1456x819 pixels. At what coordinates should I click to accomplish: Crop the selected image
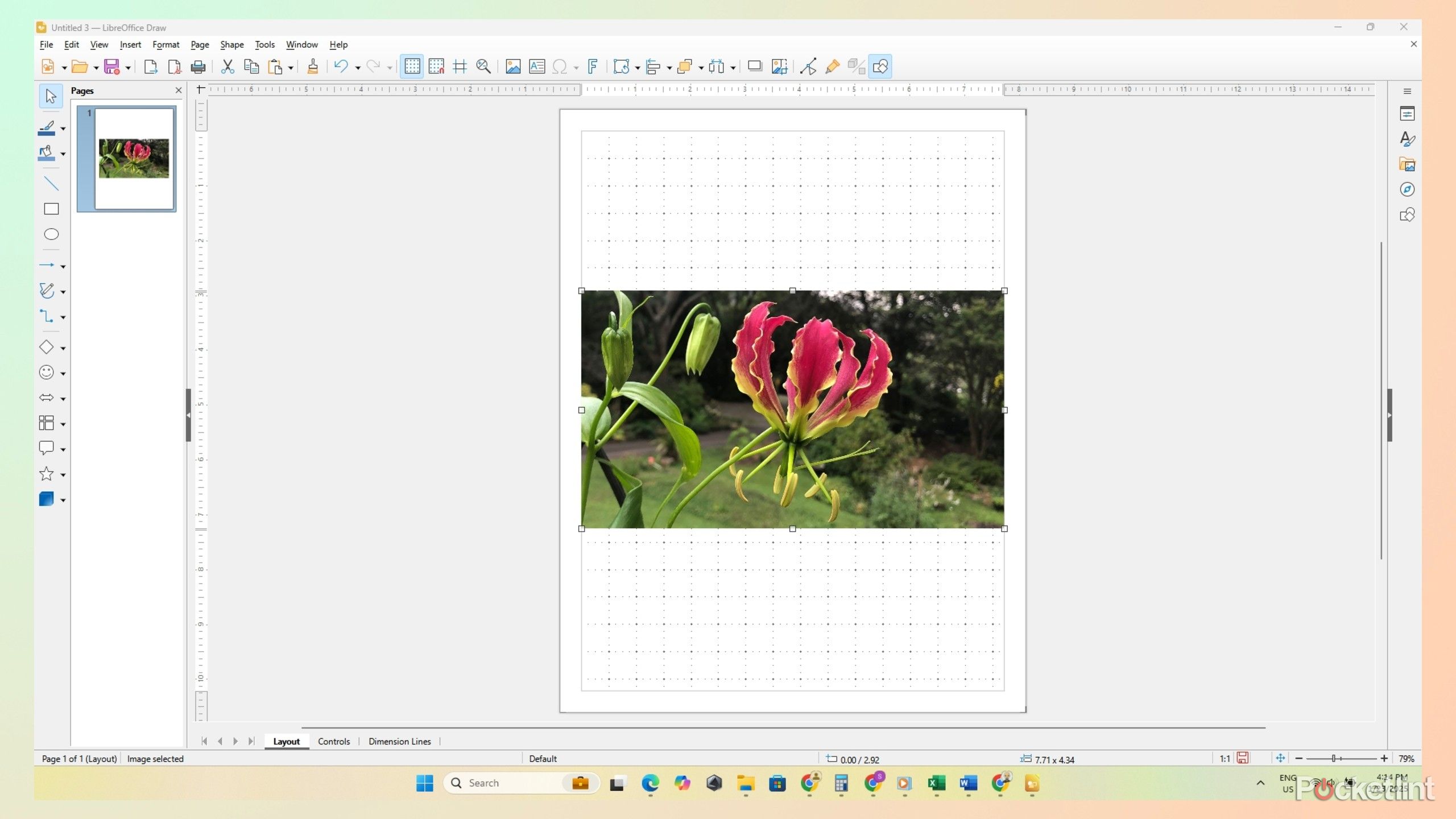779,66
